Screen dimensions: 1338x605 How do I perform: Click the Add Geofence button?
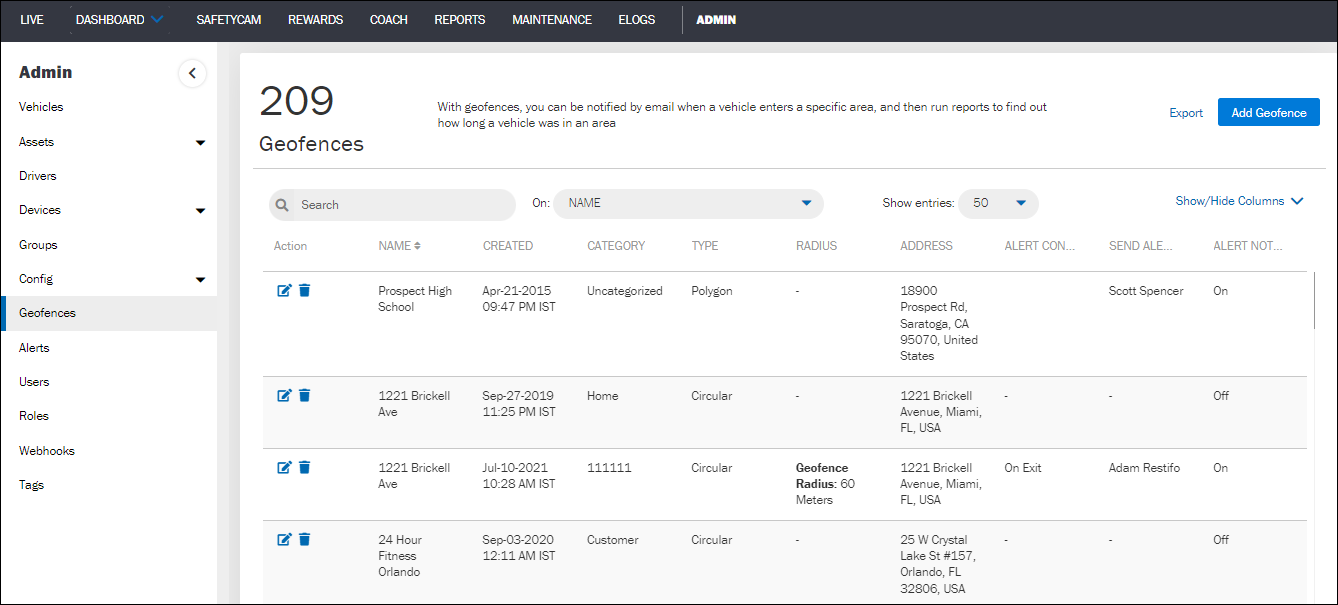tap(1268, 112)
